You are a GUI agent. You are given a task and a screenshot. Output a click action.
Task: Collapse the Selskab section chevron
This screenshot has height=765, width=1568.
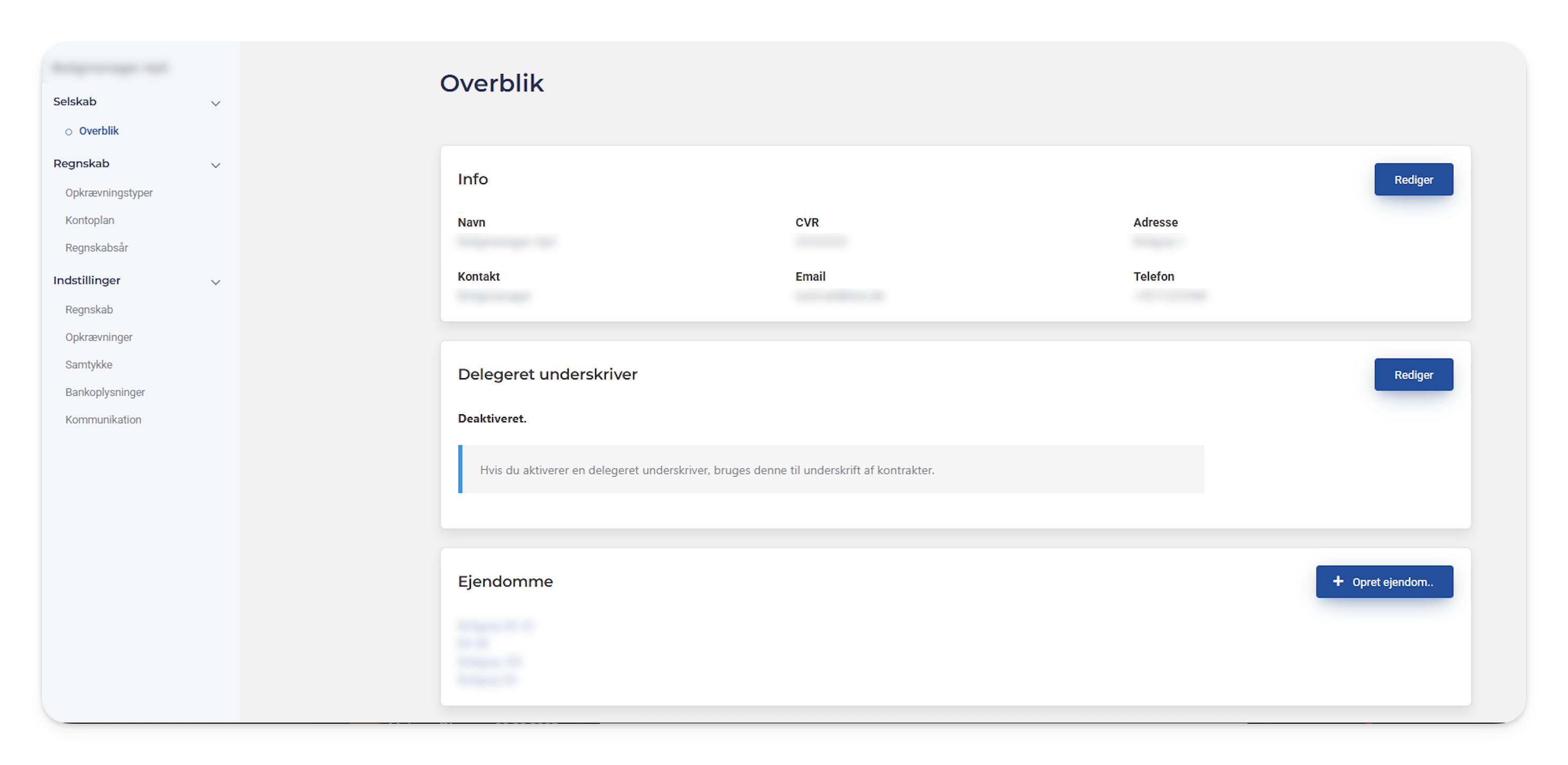(x=215, y=104)
